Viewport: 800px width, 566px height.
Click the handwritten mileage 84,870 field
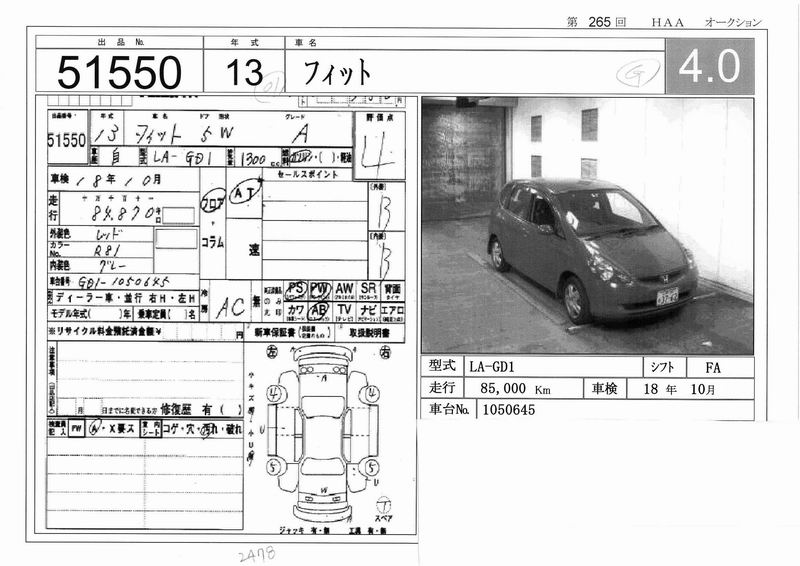(x=125, y=212)
